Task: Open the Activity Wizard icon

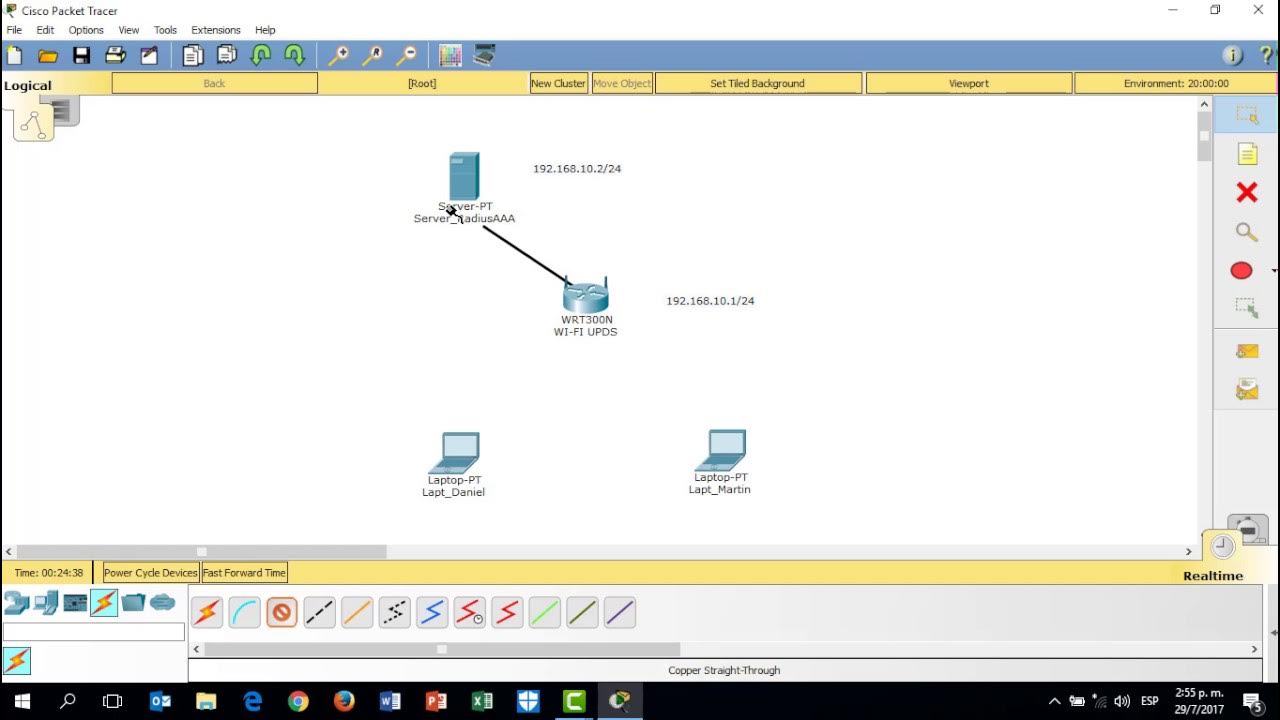Action: (x=149, y=56)
